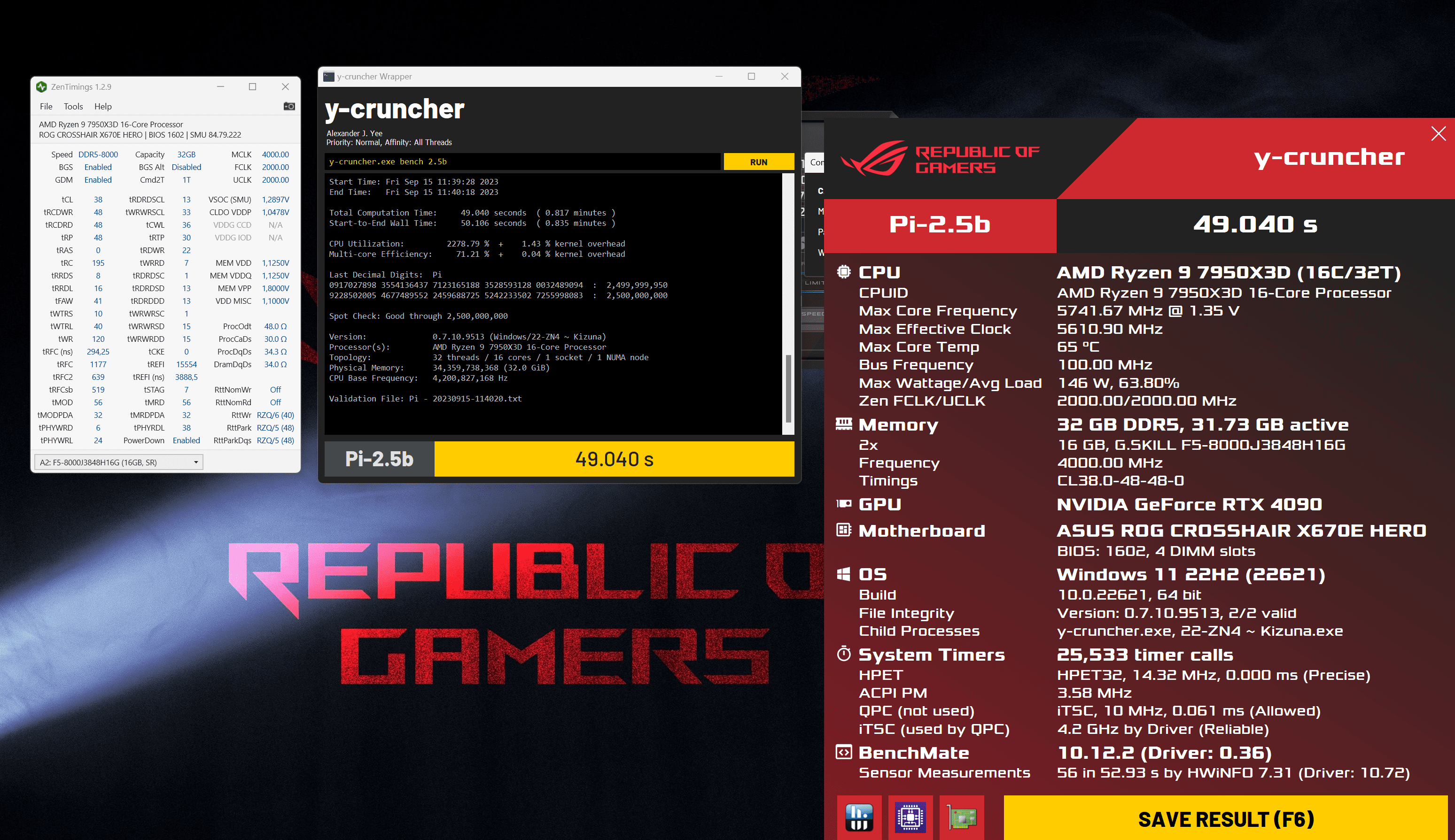Click the MCLK 4000.00 value in ZenTimings

[x=275, y=154]
